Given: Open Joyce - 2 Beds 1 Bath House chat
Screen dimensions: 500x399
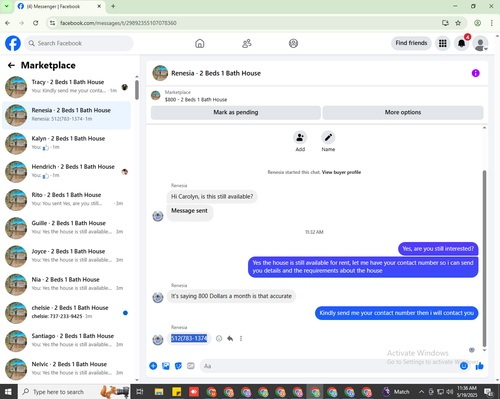Looking at the screenshot, I should [x=67, y=256].
